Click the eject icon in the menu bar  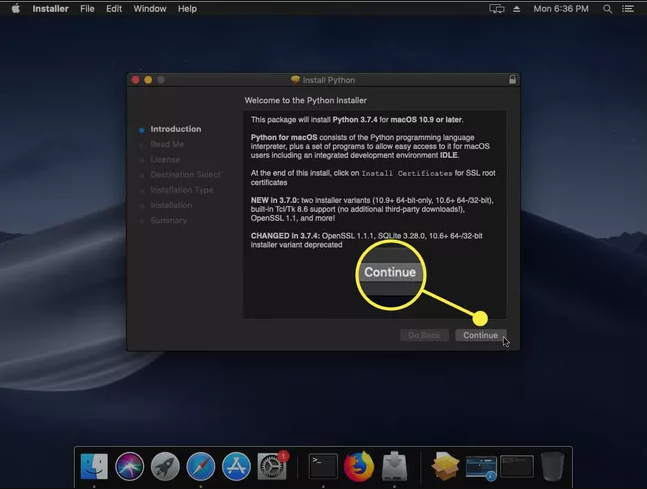516,9
